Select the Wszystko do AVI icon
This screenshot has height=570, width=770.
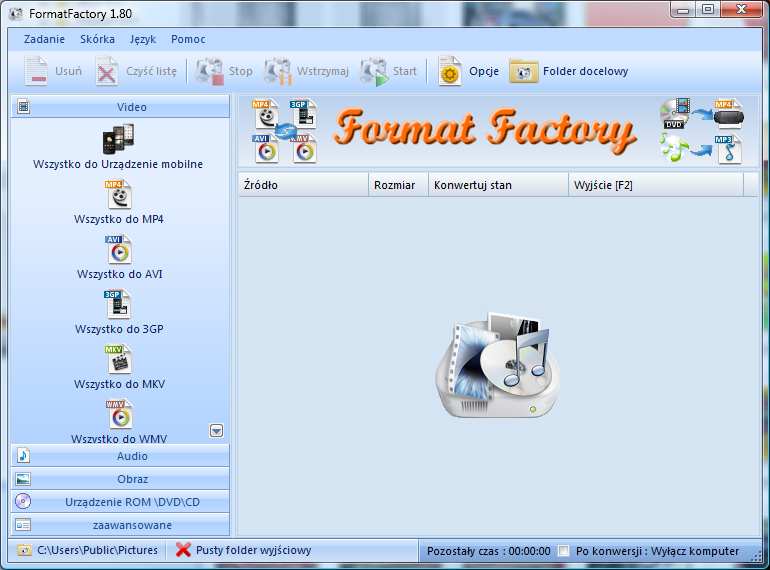[118, 249]
